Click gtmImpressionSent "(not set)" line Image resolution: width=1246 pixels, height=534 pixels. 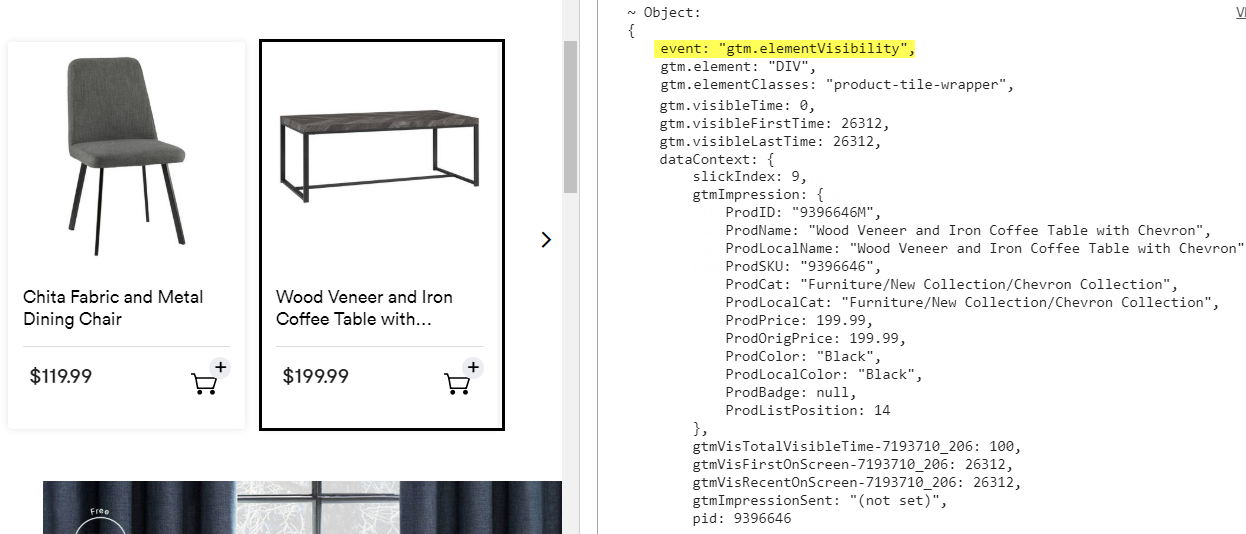click(x=821, y=500)
